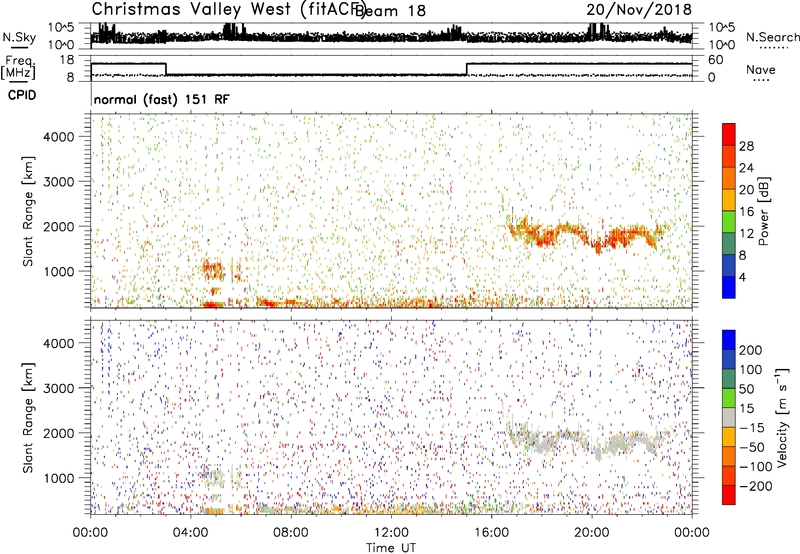Click the "4" value on power color bar
Screen dimensions: 800x554
[742, 277]
